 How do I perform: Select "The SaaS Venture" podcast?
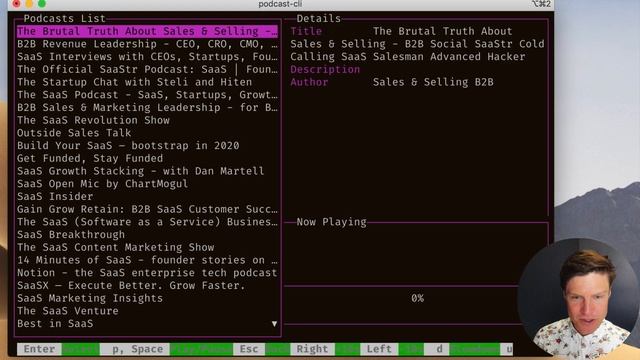(x=147, y=311)
